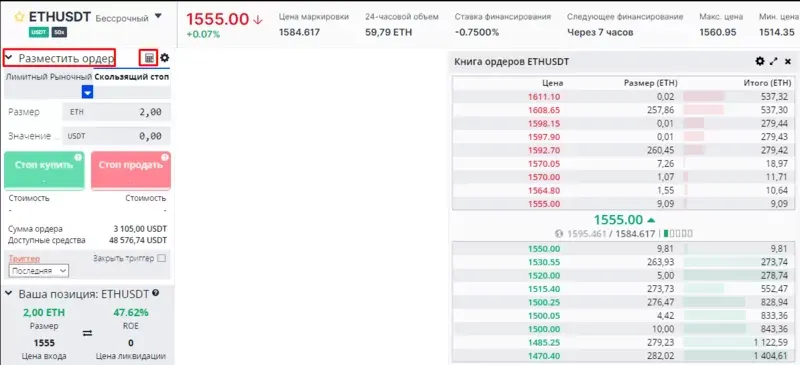Click the Цена column header

553,83
